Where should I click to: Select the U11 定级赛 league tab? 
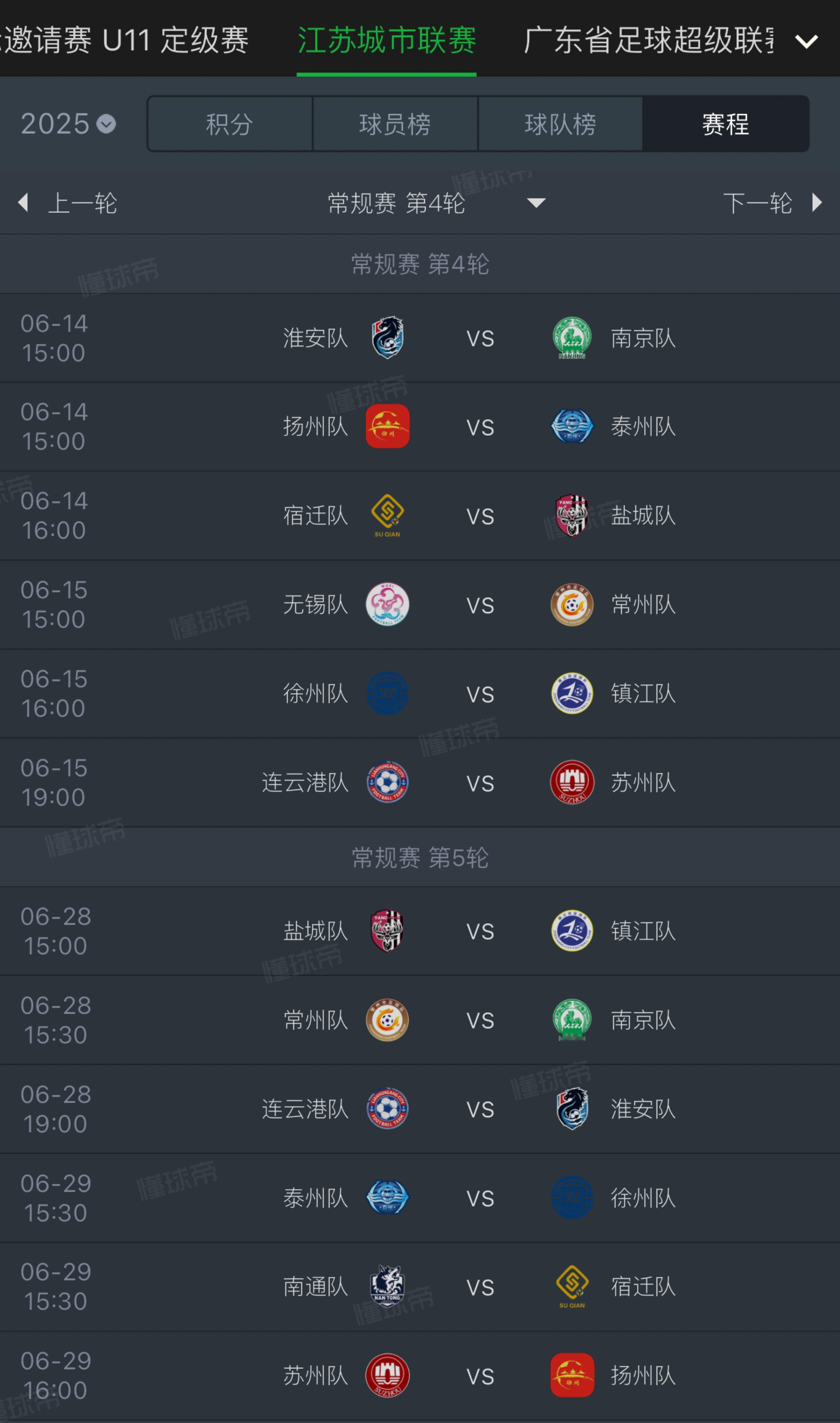(176, 40)
